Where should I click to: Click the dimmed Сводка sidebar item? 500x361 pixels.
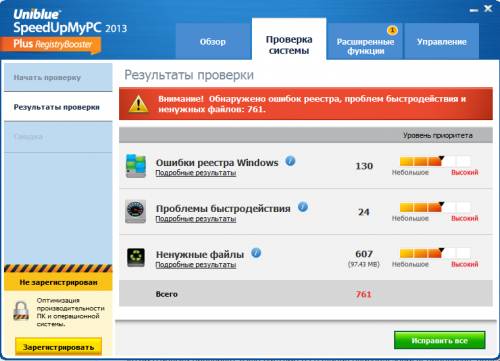point(58,137)
